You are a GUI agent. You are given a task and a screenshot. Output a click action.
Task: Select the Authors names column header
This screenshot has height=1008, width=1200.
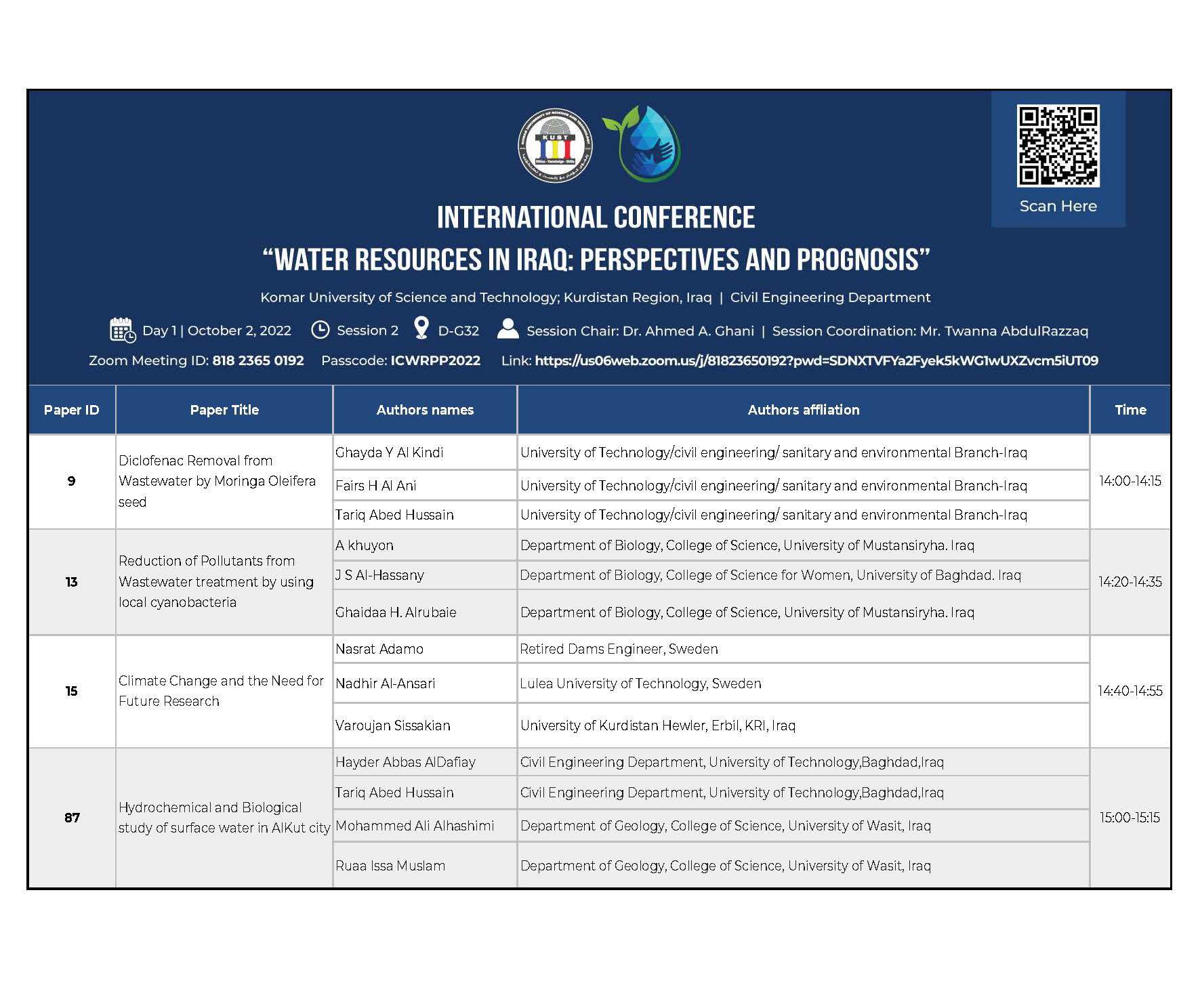tap(425, 410)
